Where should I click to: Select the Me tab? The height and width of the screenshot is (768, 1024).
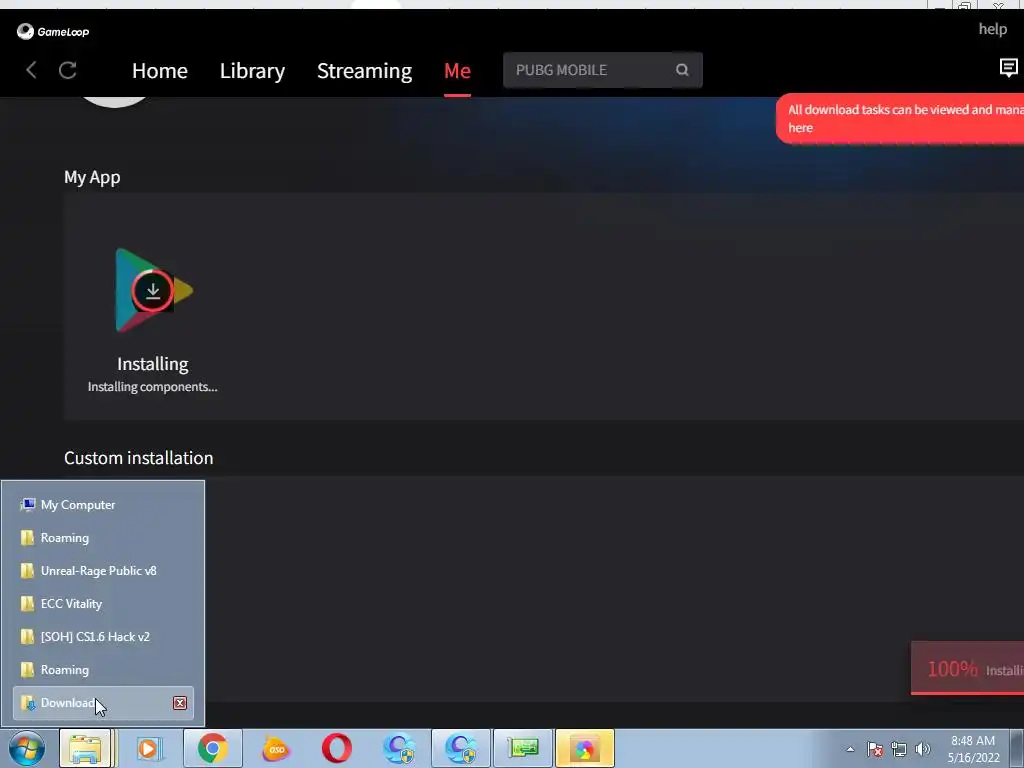tap(457, 71)
